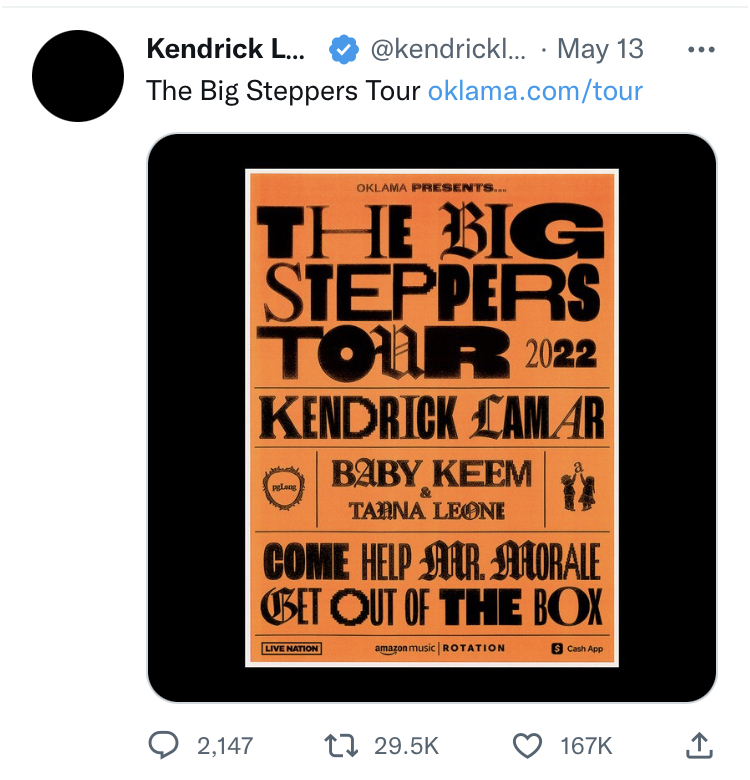
Task: Click the 167K likes count
Action: 586,746
